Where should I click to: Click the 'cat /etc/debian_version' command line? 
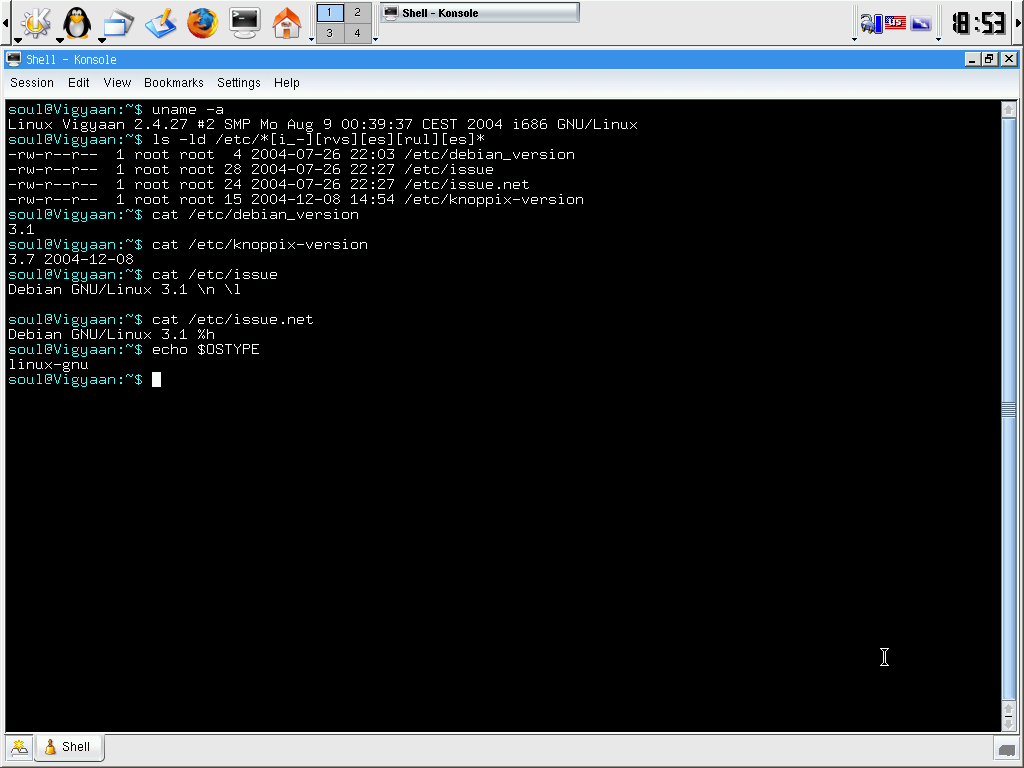point(184,215)
